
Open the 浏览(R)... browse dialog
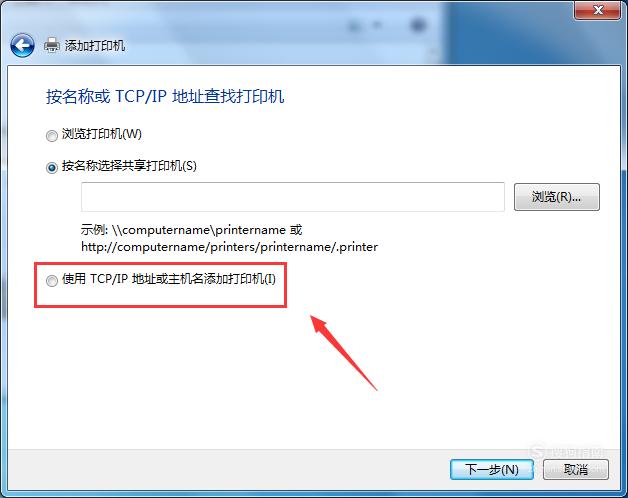coord(557,197)
